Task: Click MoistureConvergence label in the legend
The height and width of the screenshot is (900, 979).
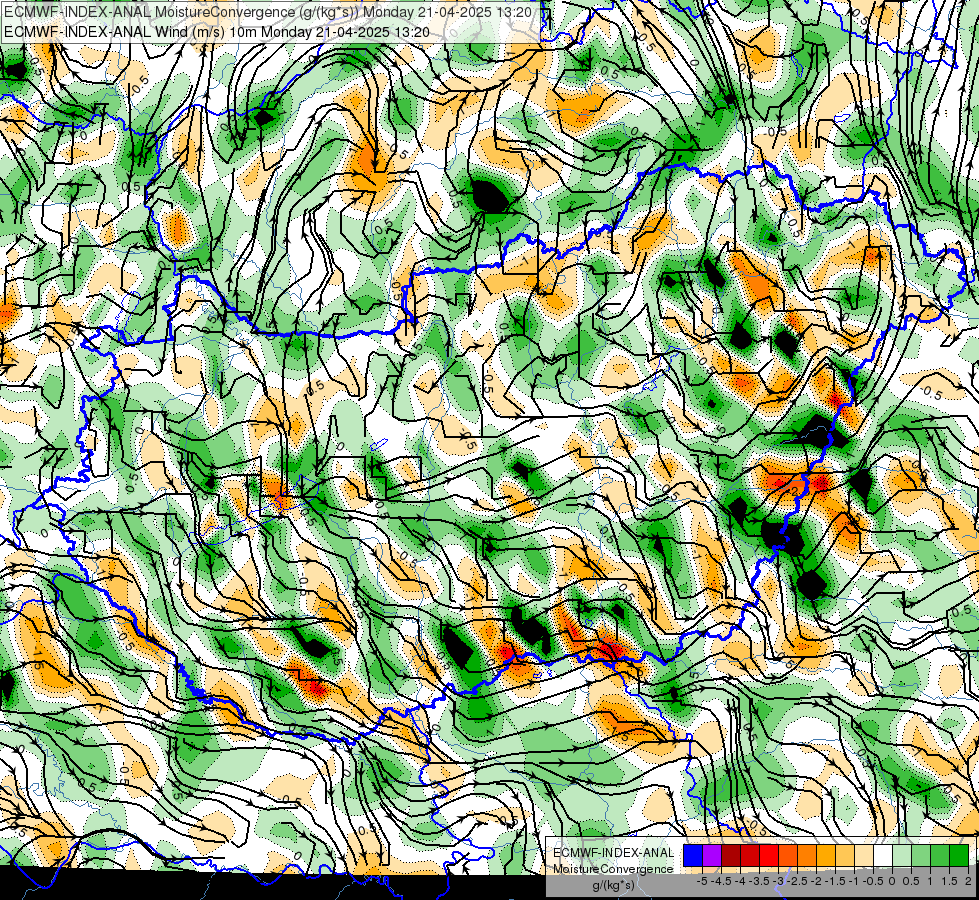Action: click(613, 869)
